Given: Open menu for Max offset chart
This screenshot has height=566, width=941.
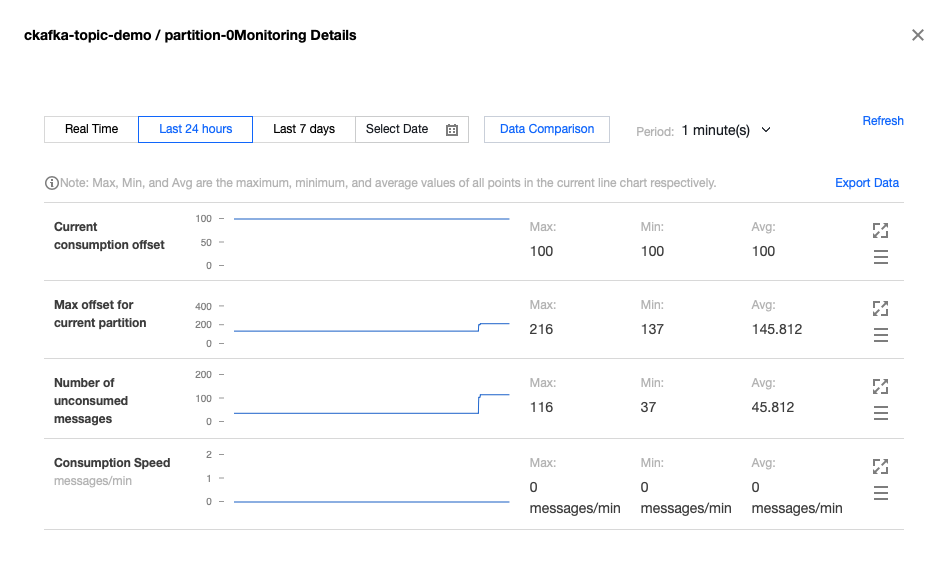Looking at the screenshot, I should point(880,335).
